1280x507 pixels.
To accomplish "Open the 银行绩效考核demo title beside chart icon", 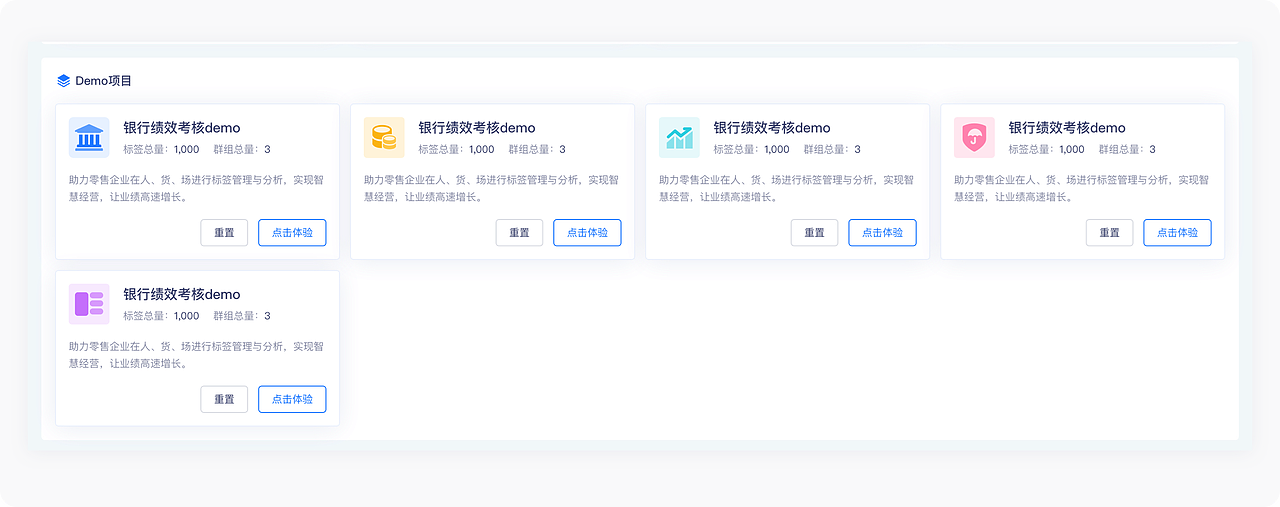I will pyautogui.click(x=772, y=128).
